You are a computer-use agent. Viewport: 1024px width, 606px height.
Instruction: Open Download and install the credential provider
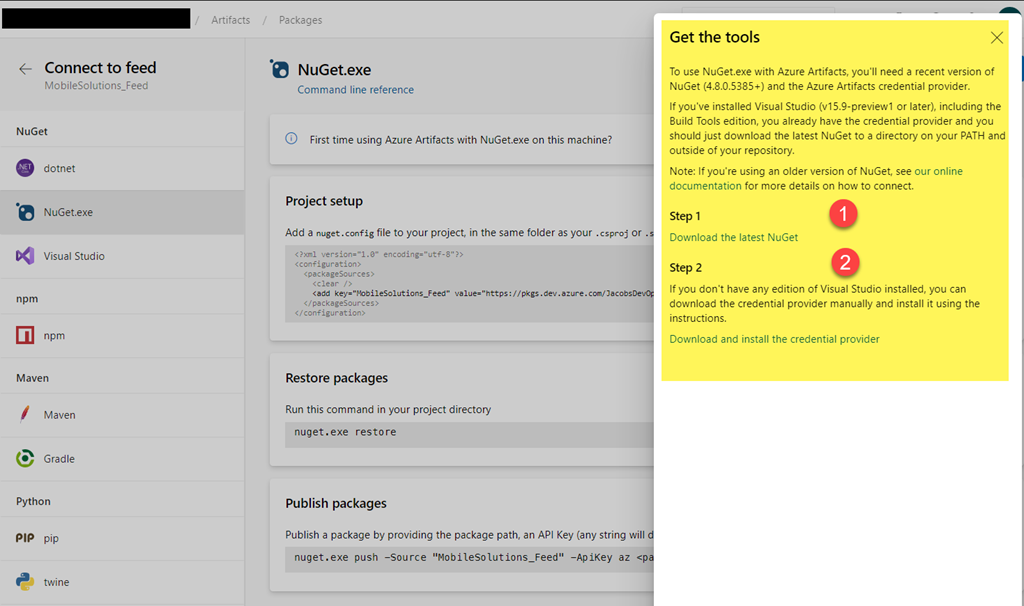(x=774, y=339)
